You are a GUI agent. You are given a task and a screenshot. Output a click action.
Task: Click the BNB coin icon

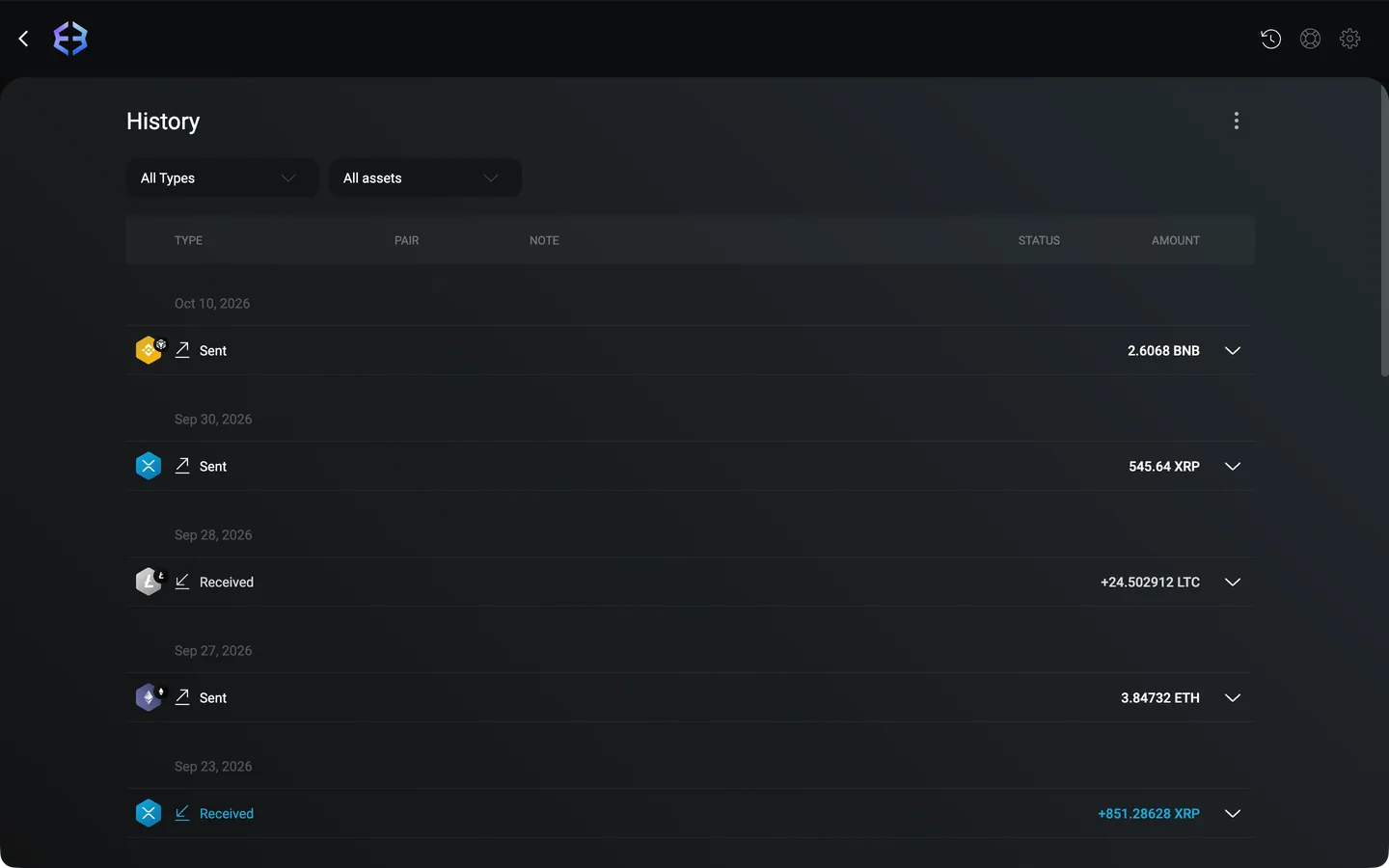pyautogui.click(x=149, y=350)
